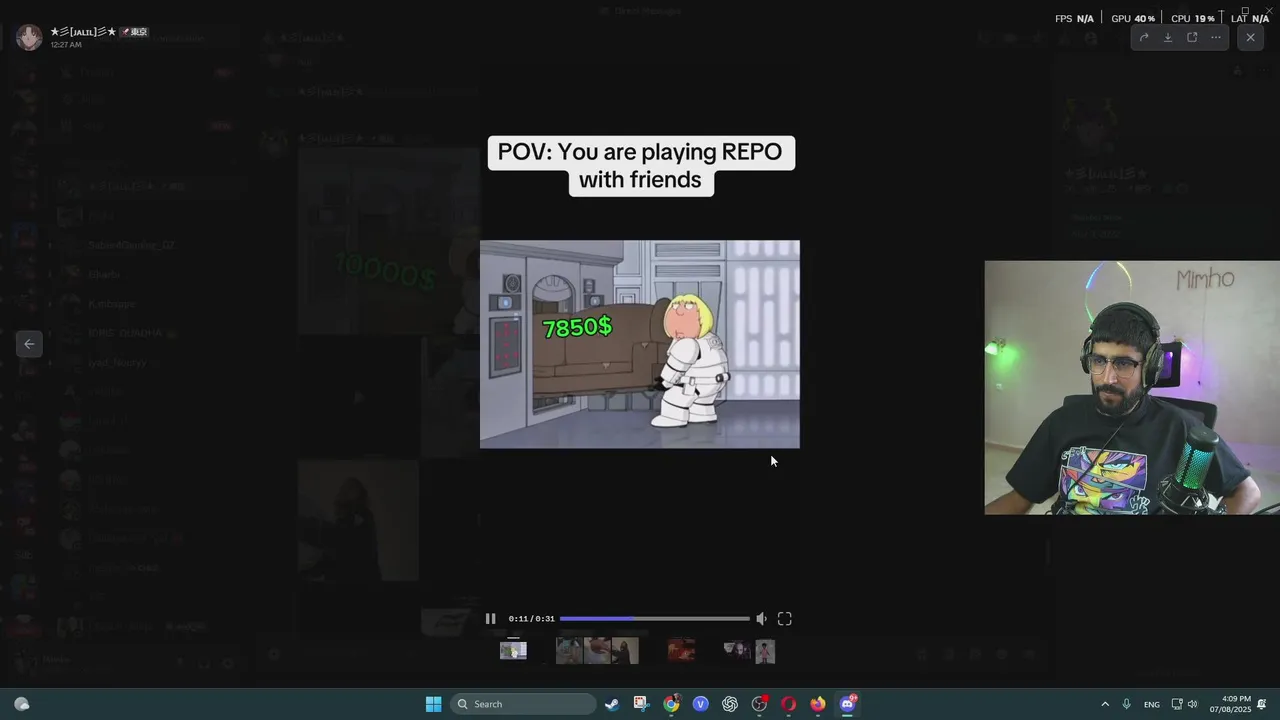Open the weather widget in taskbar corner
The width and height of the screenshot is (1280, 720).
coord(22,704)
